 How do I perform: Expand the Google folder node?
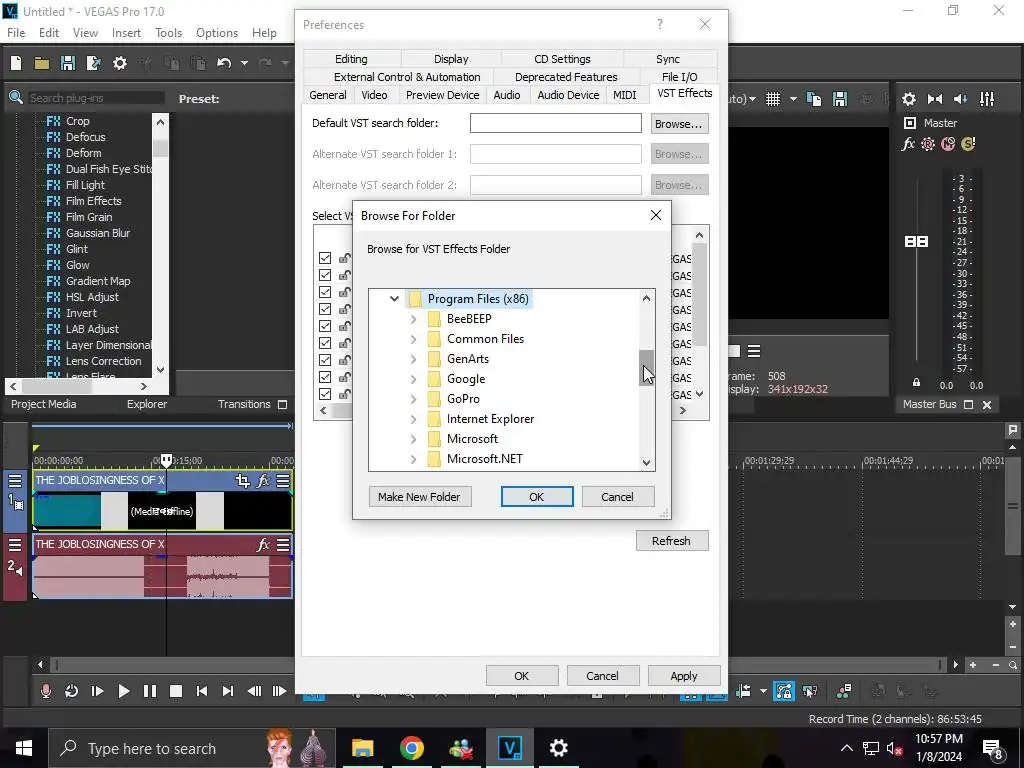413,379
